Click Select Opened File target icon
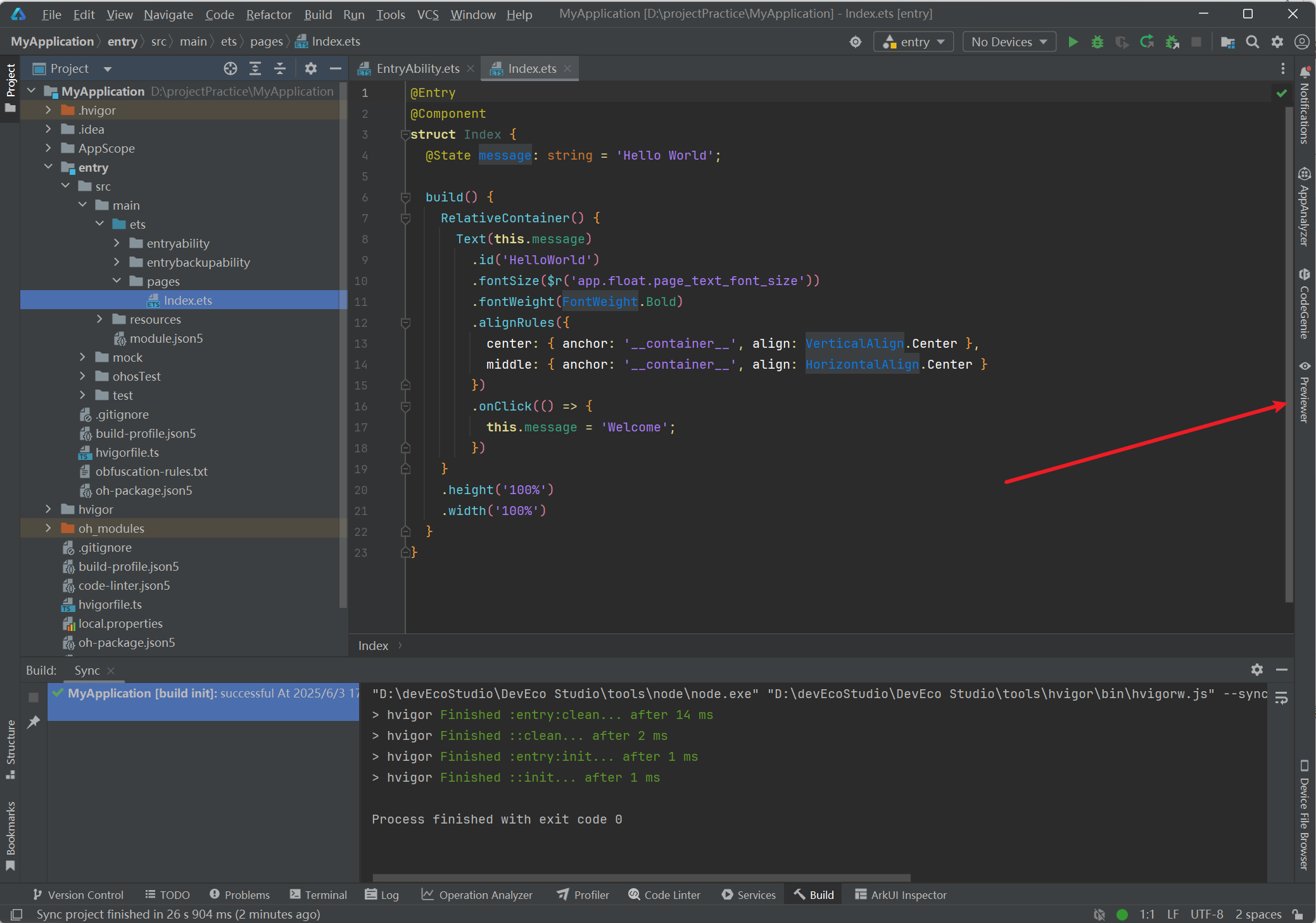Screen dimensions: 1316x923 (231, 68)
